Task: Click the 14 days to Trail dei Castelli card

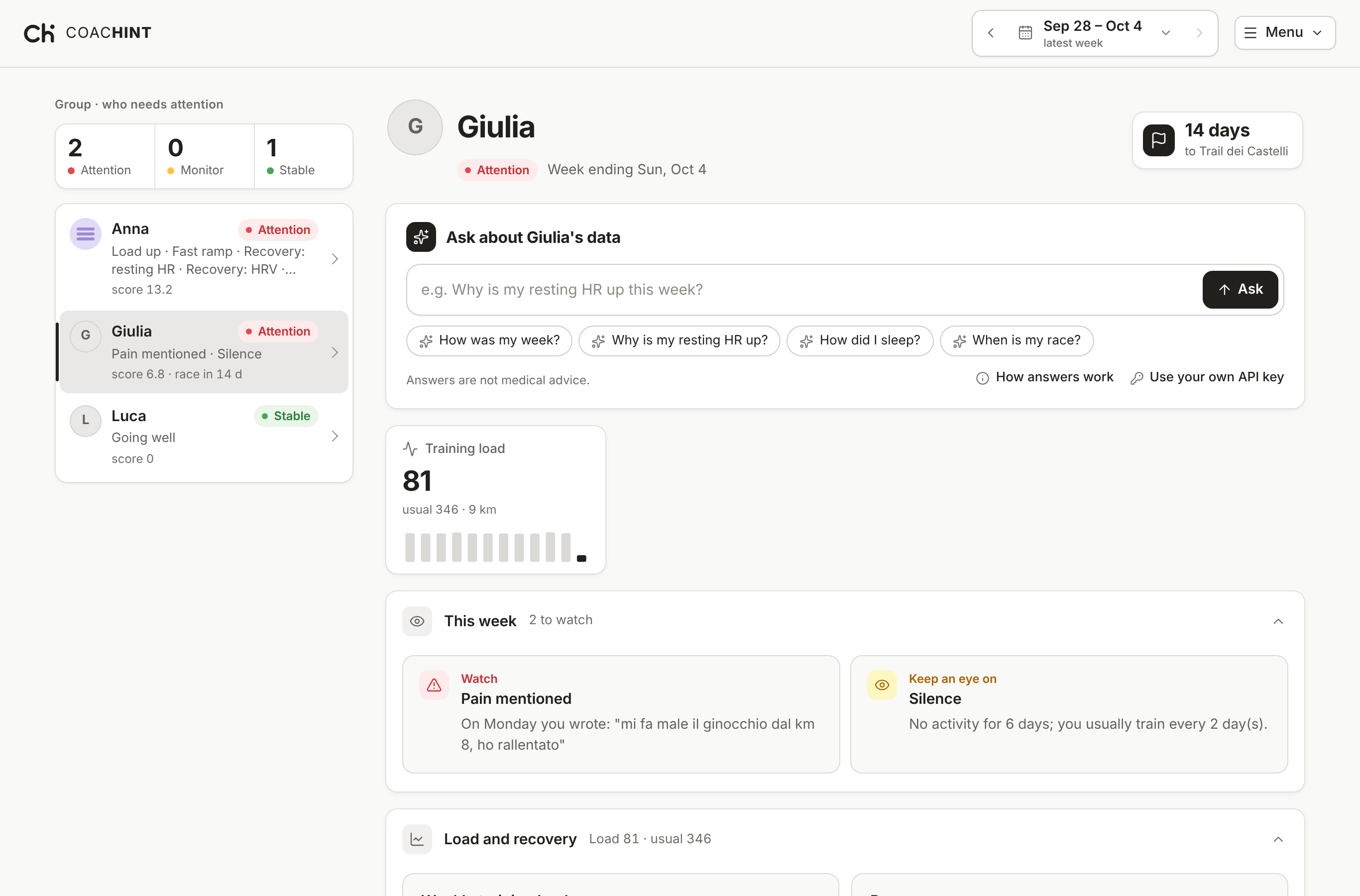Action: [x=1217, y=140]
